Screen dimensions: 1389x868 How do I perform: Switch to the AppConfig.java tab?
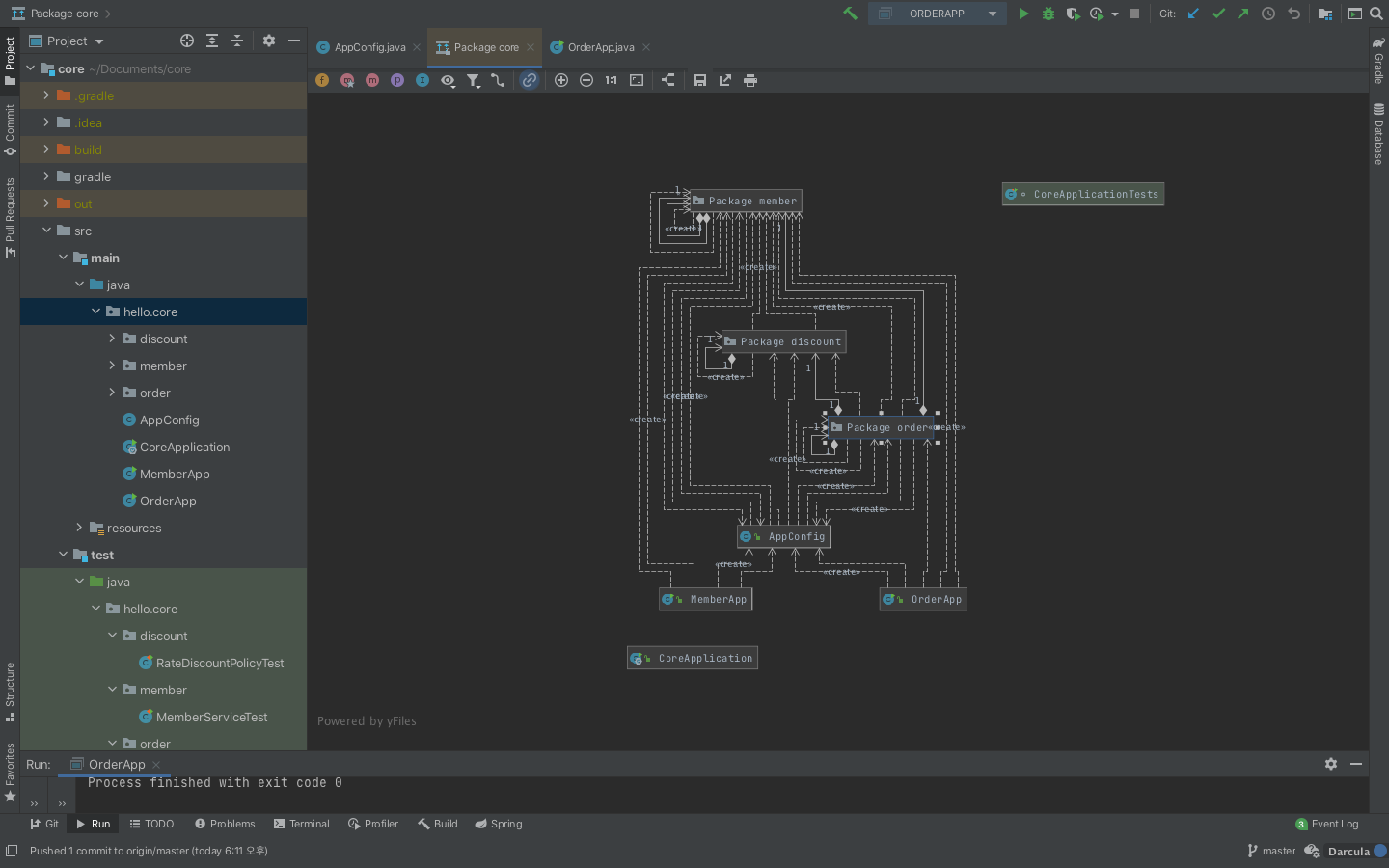point(369,47)
